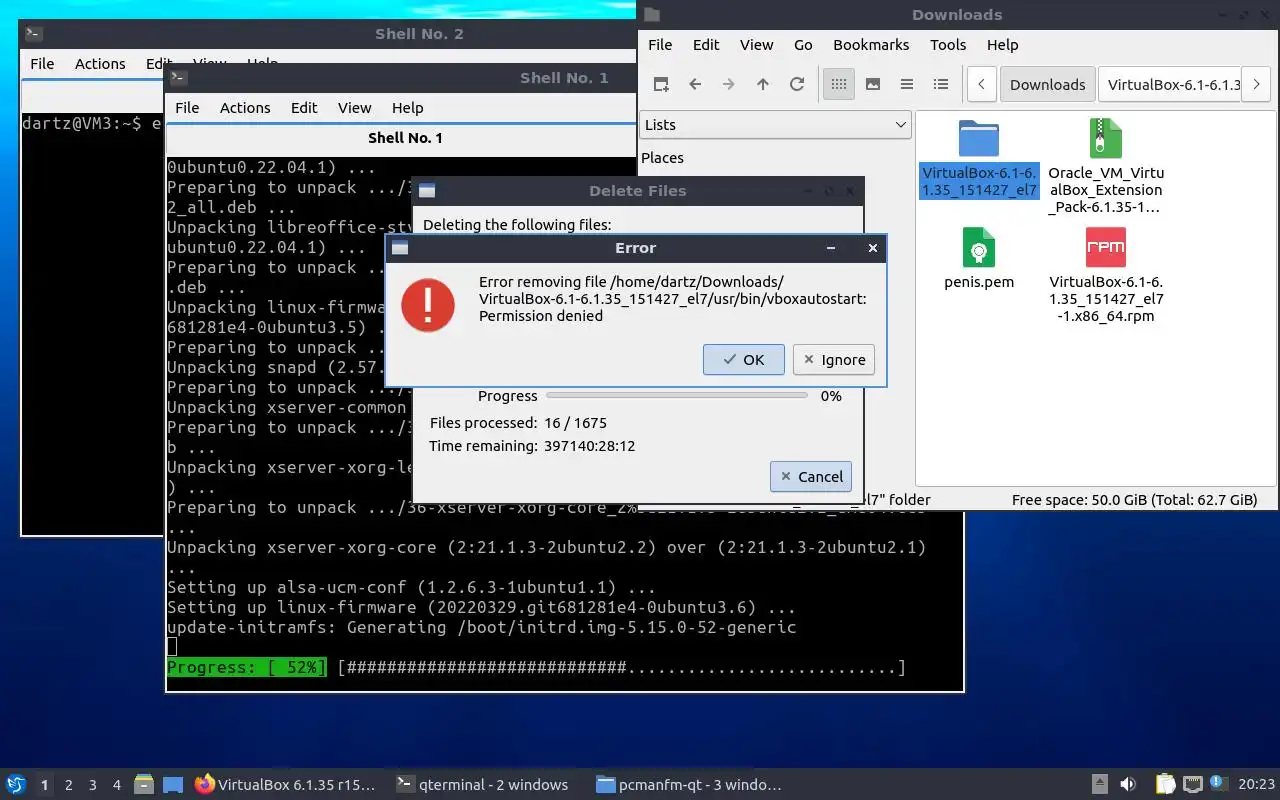This screenshot has height=800, width=1280.
Task: Launch file manager from panel quicklaunch
Action: point(143,785)
